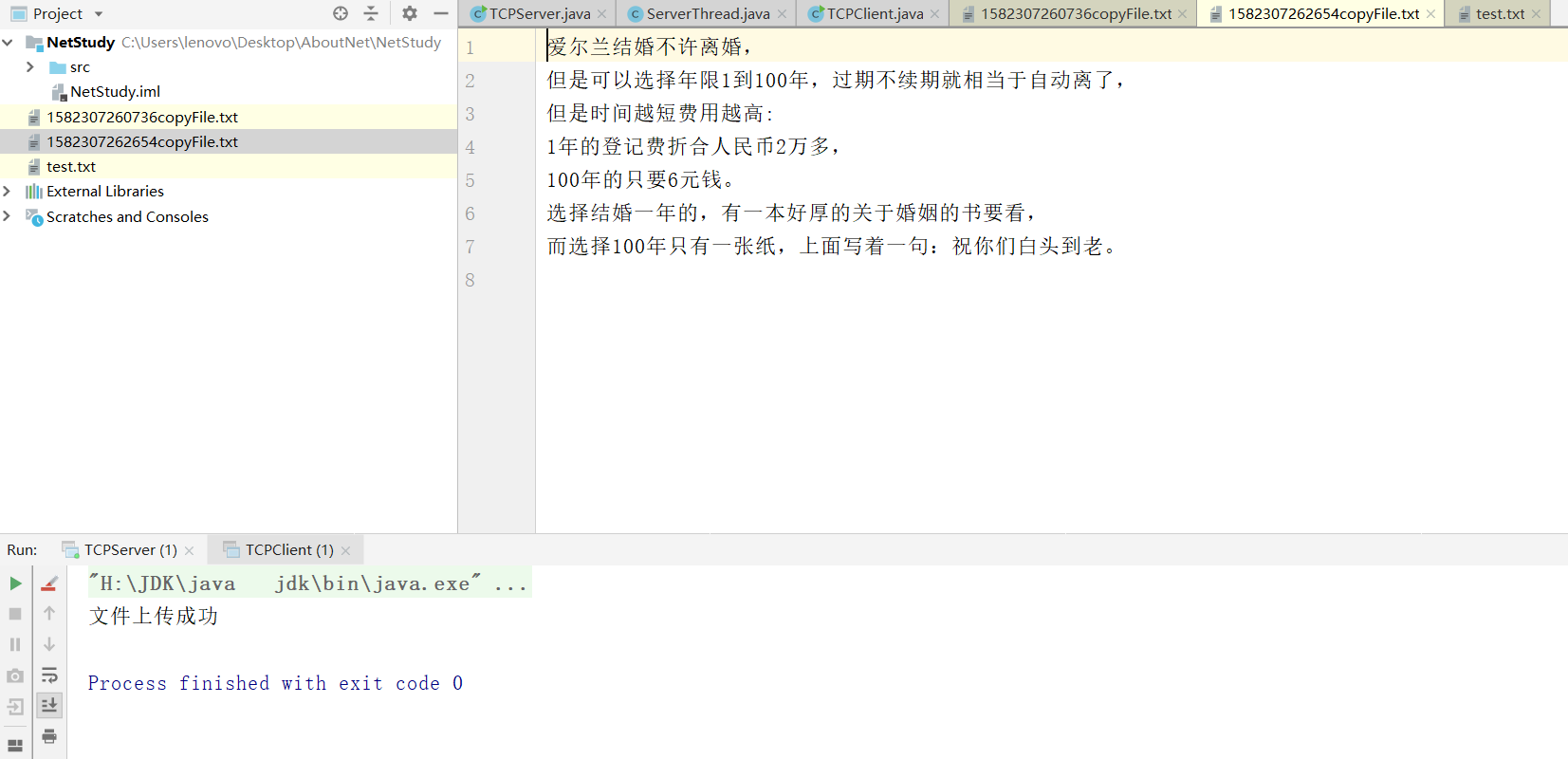Expand Scratches and Consoles node
The width and height of the screenshot is (1568, 759).
(8, 216)
